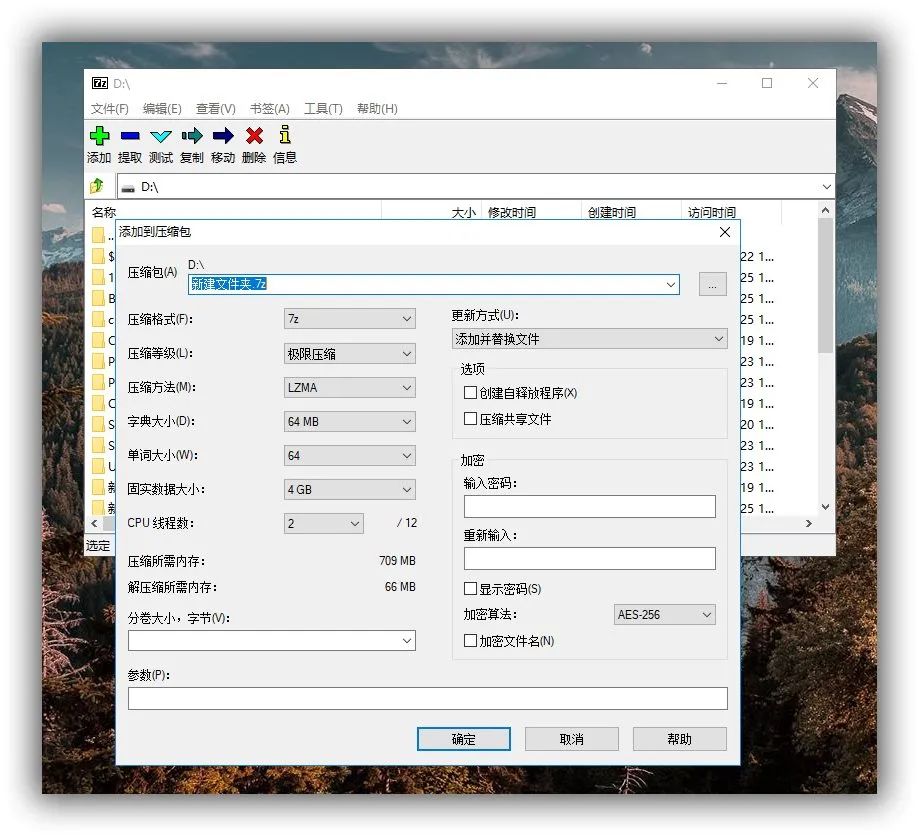Toggle the 显示密码 checkbox
The width and height of the screenshot is (919, 836).
tap(471, 589)
